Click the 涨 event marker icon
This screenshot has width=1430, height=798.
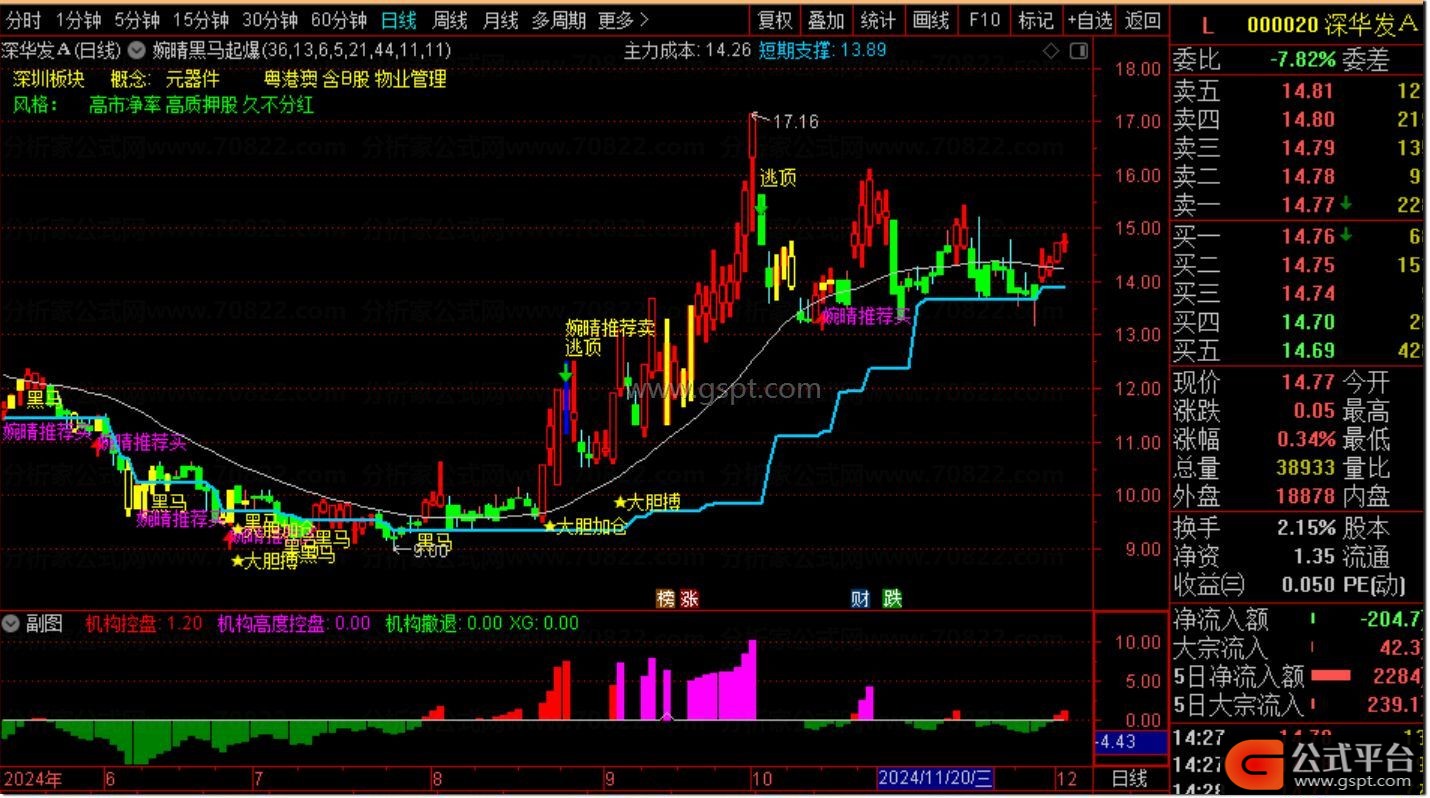coord(689,599)
